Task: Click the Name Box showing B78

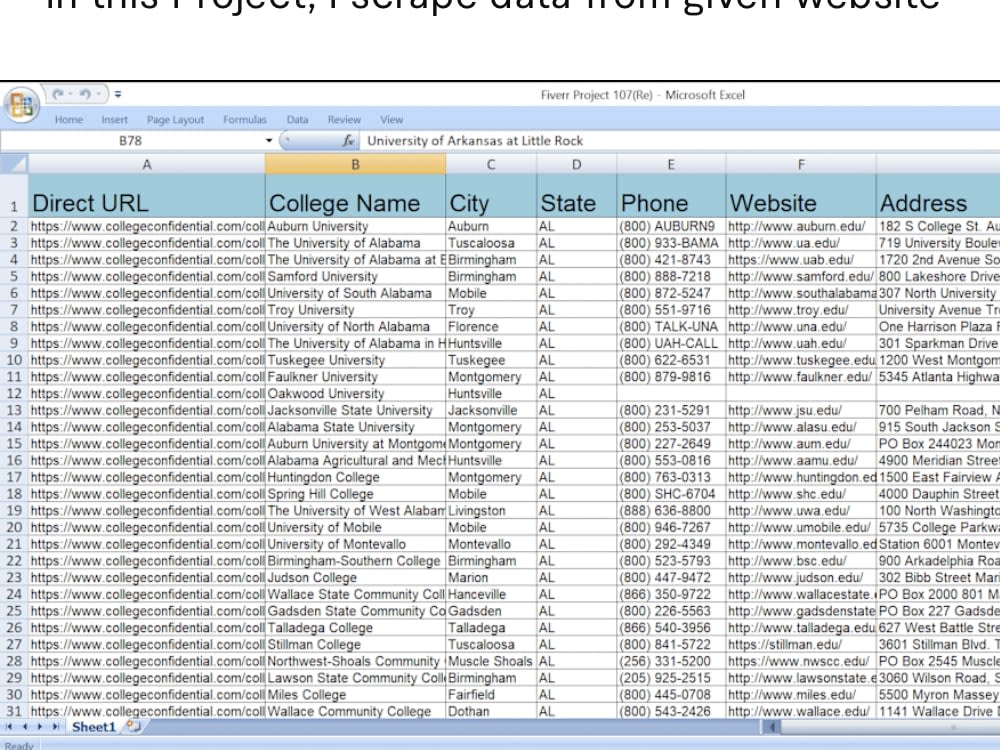Action: tap(131, 140)
